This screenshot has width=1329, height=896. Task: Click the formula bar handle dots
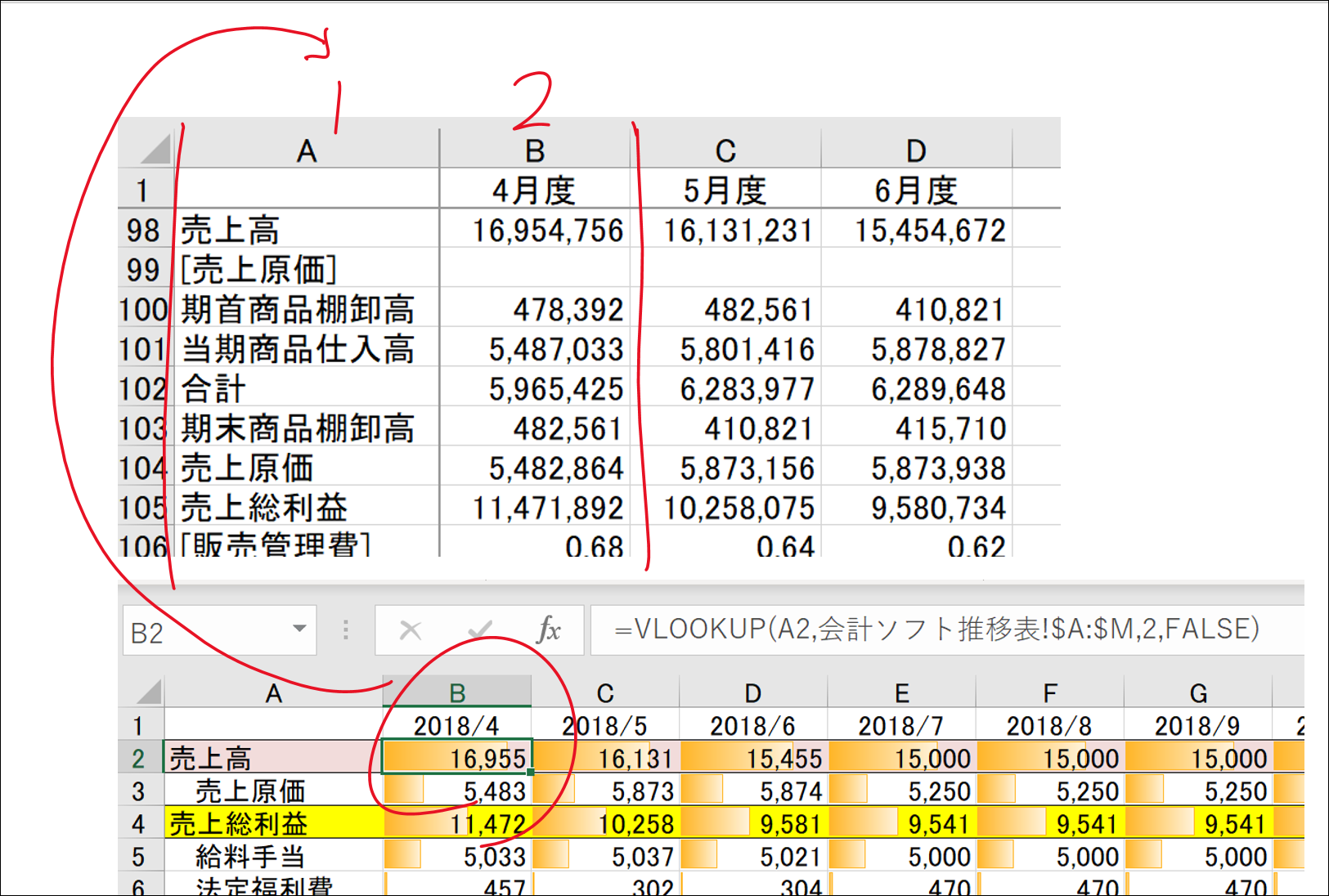pyautogui.click(x=346, y=629)
